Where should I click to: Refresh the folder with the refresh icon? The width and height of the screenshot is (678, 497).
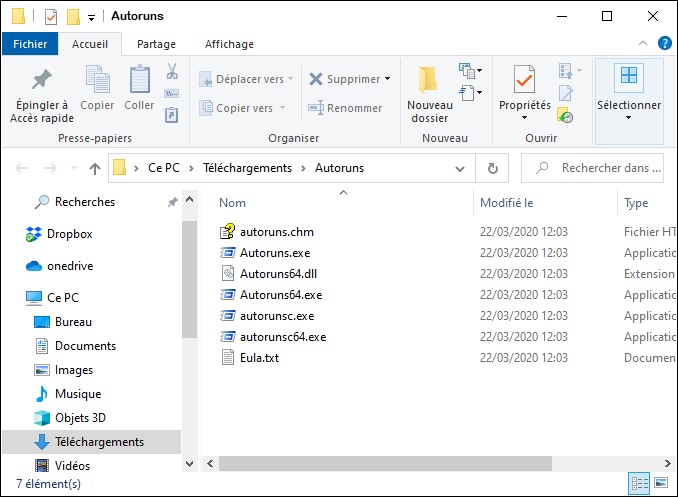click(x=492, y=168)
